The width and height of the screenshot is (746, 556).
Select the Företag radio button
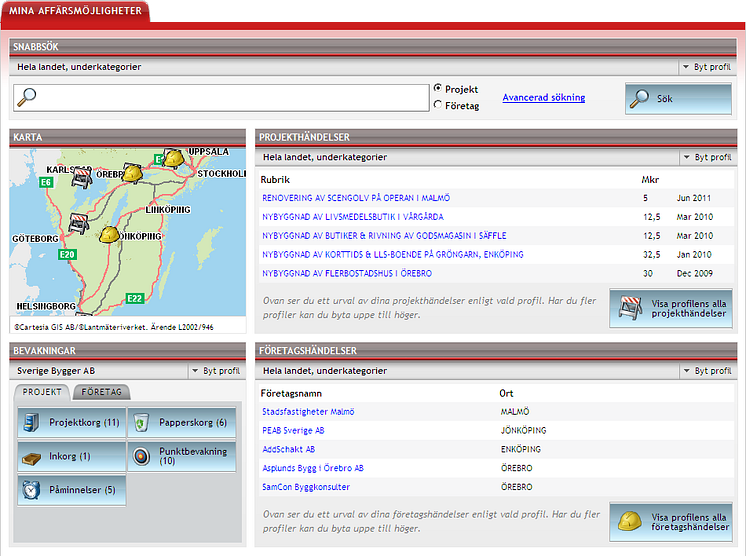click(x=438, y=105)
